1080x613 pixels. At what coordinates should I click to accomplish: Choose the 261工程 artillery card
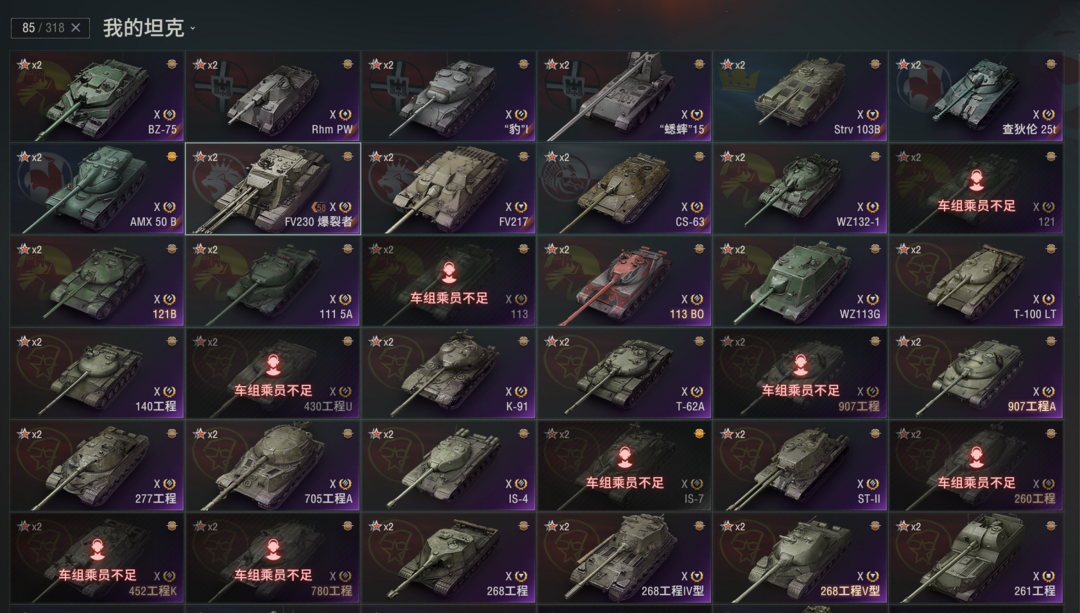tap(976, 558)
